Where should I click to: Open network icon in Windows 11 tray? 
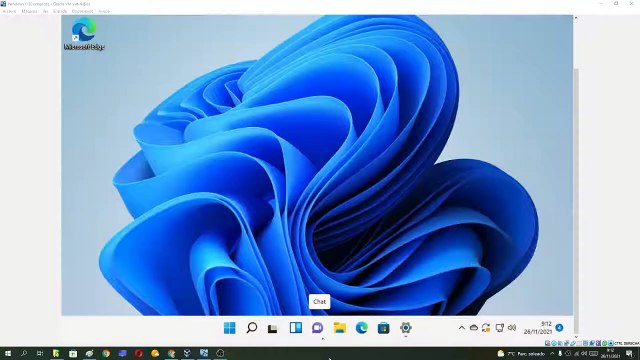point(499,328)
